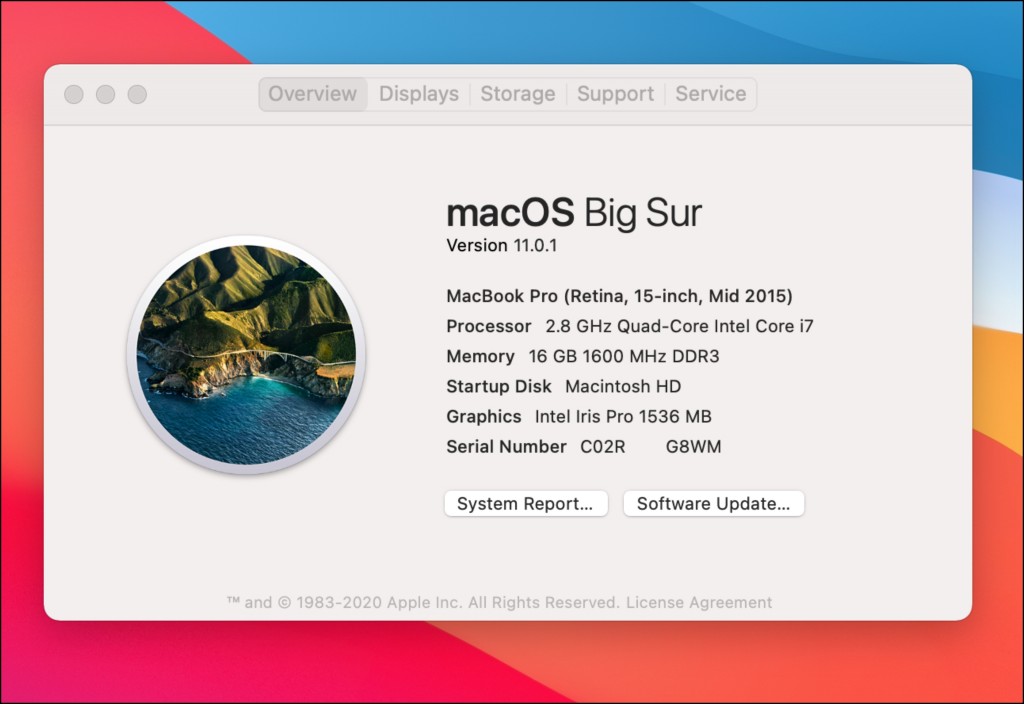The image size is (1024, 704).
Task: Open the Storage tab
Action: 518,94
